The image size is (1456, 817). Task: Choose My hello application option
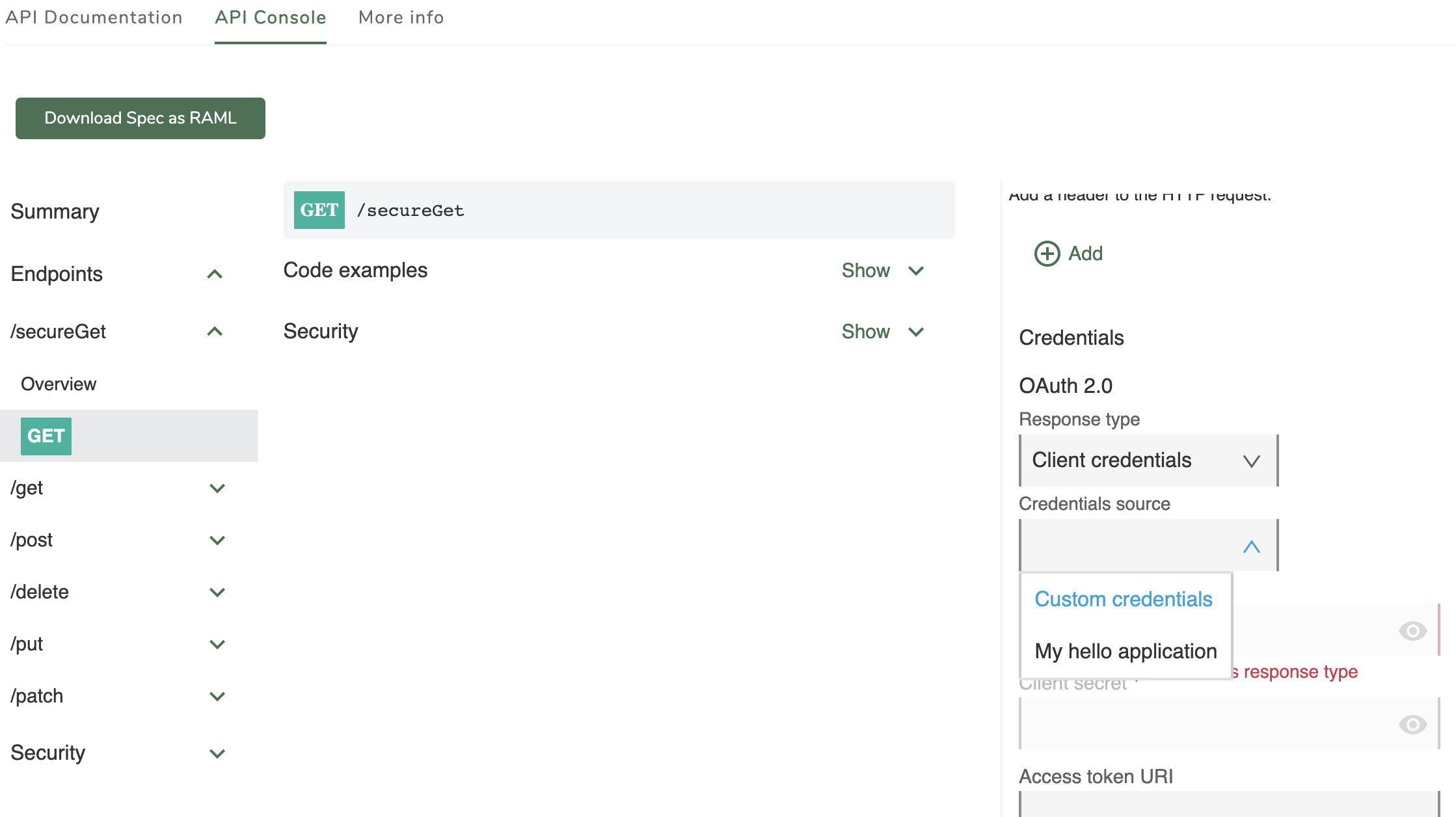[x=1126, y=651]
